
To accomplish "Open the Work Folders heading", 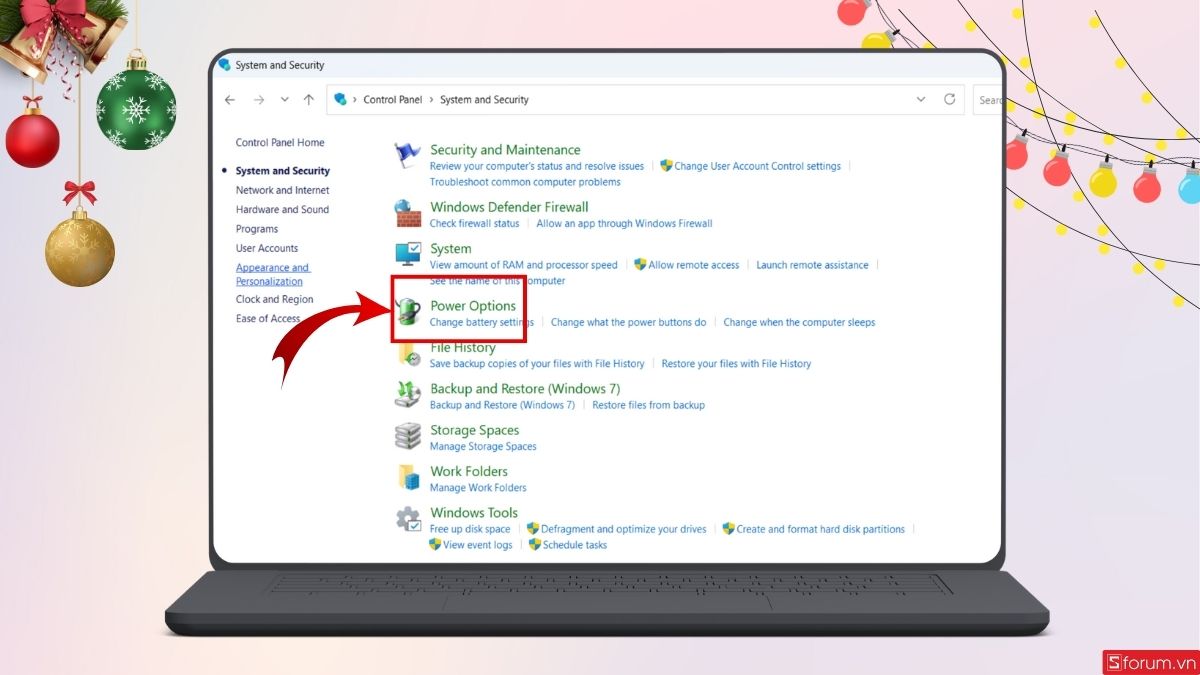I will tap(469, 472).
